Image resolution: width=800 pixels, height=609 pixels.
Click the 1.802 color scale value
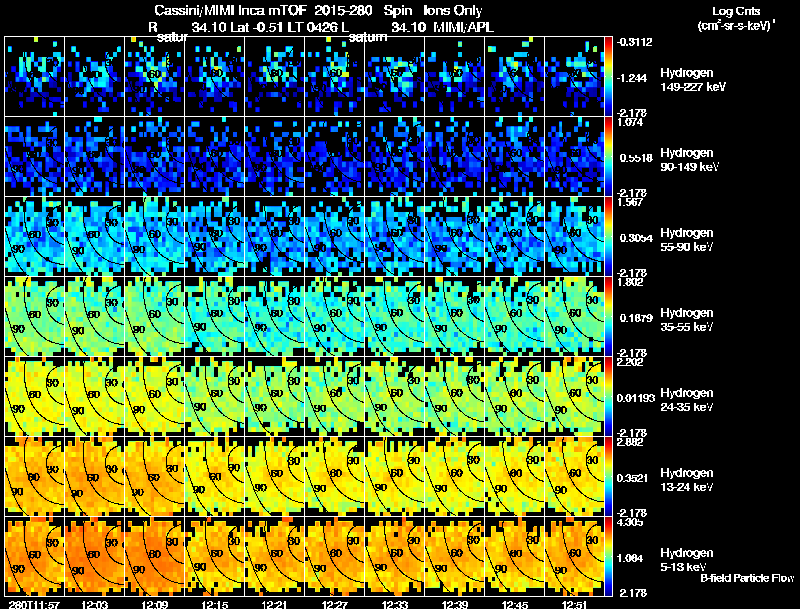(630, 283)
